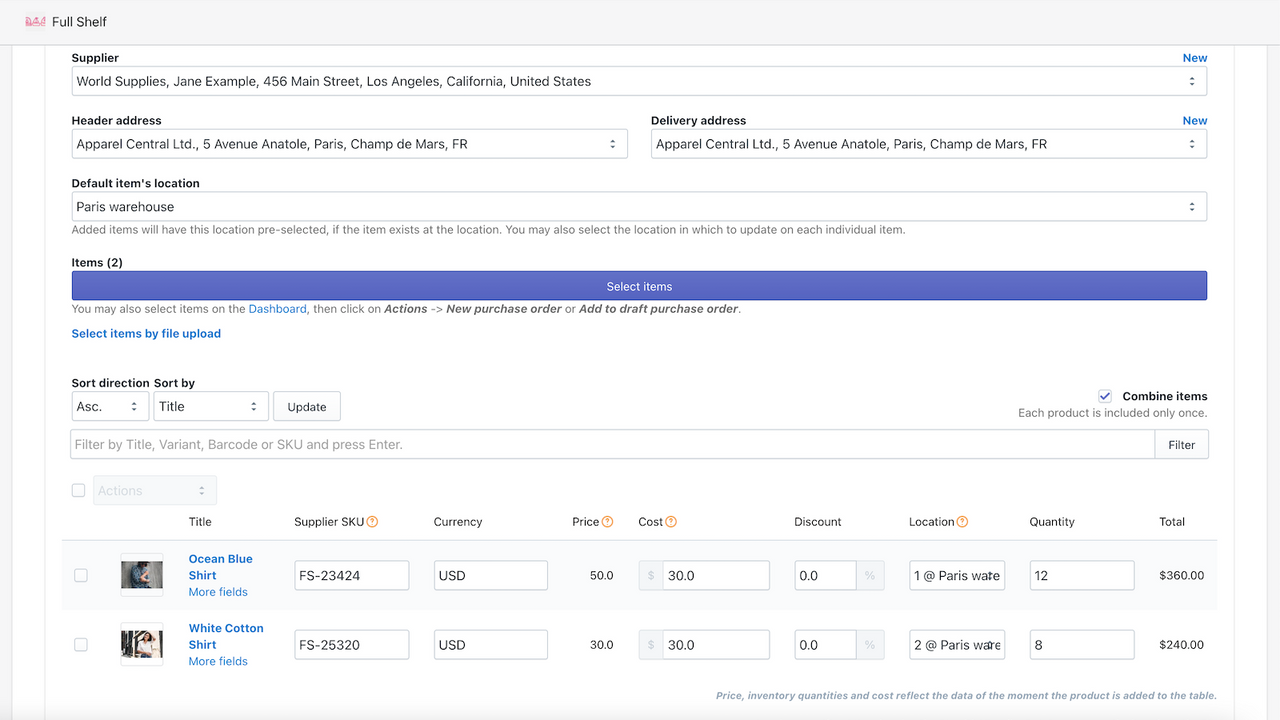The height and width of the screenshot is (720, 1280).
Task: Click the Currency column header
Action: point(458,522)
